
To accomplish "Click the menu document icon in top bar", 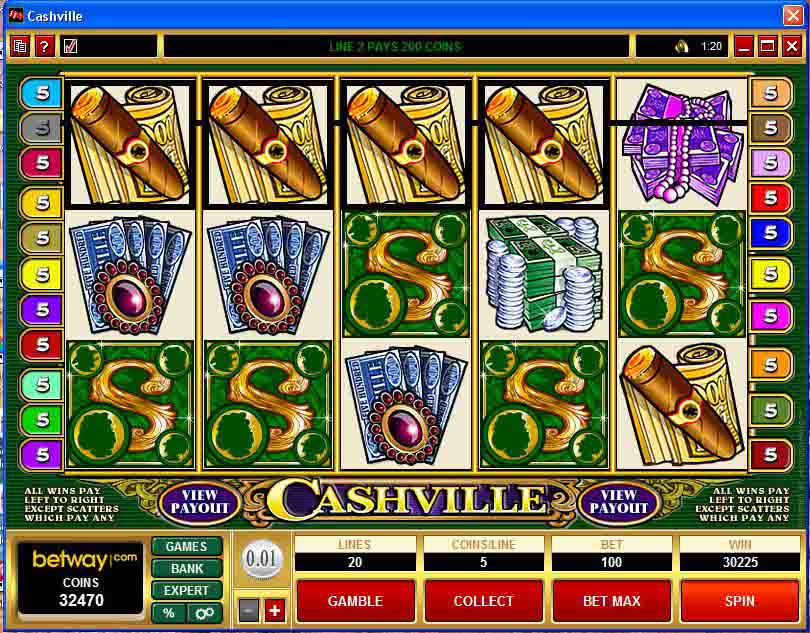I will pyautogui.click(x=20, y=47).
